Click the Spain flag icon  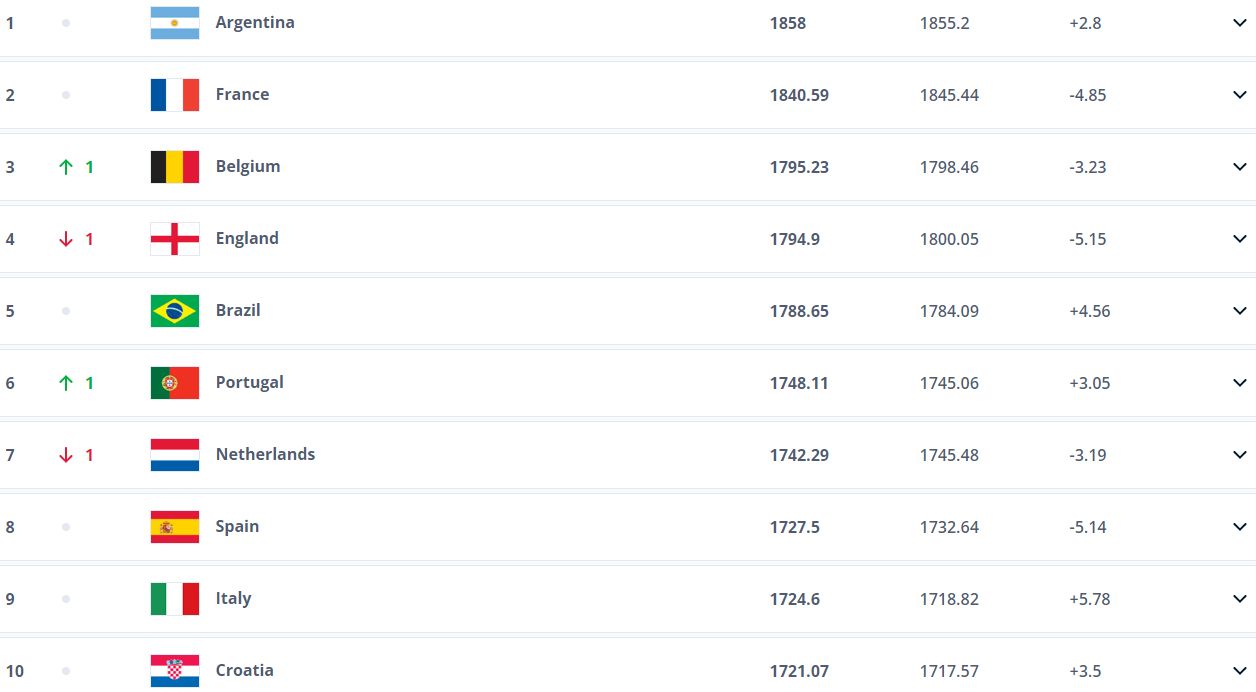(x=175, y=527)
